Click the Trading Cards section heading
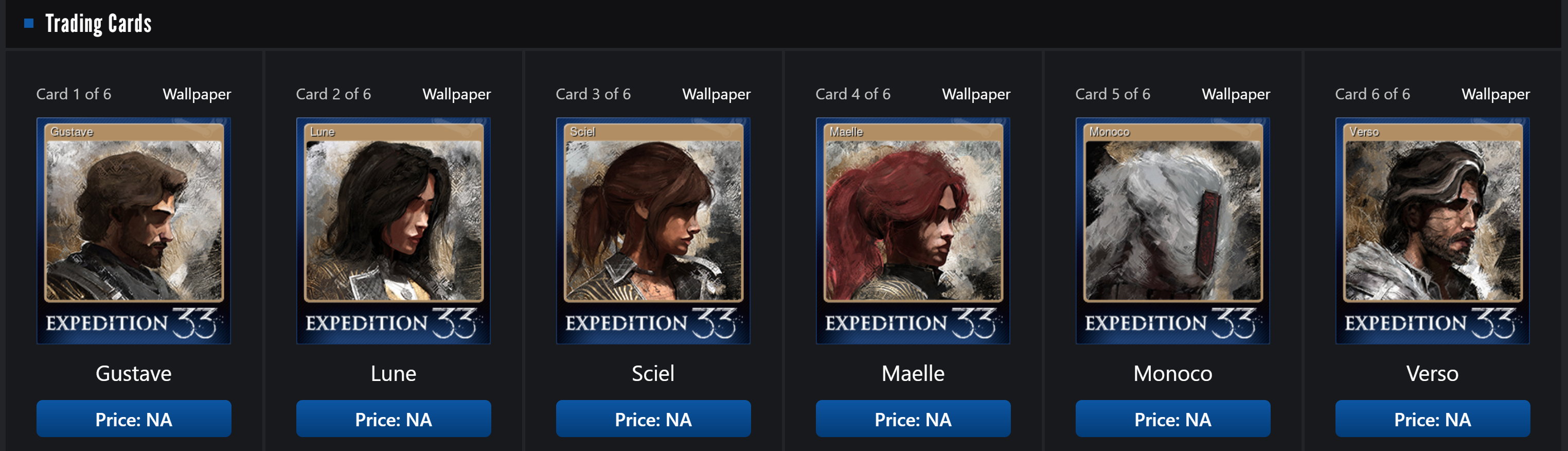Image resolution: width=1568 pixels, height=451 pixels. pos(99,24)
